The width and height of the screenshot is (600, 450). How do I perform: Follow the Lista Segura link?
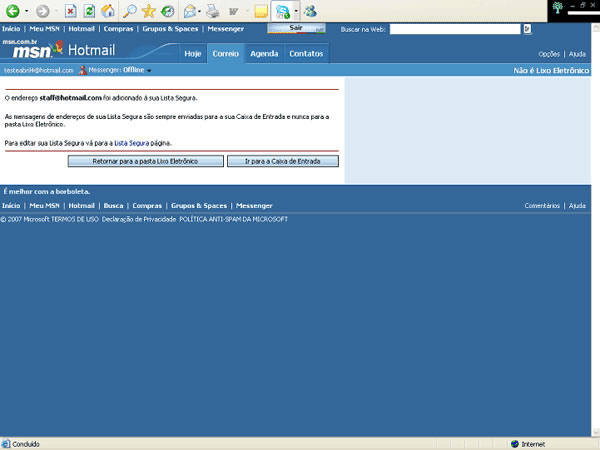click(133, 144)
